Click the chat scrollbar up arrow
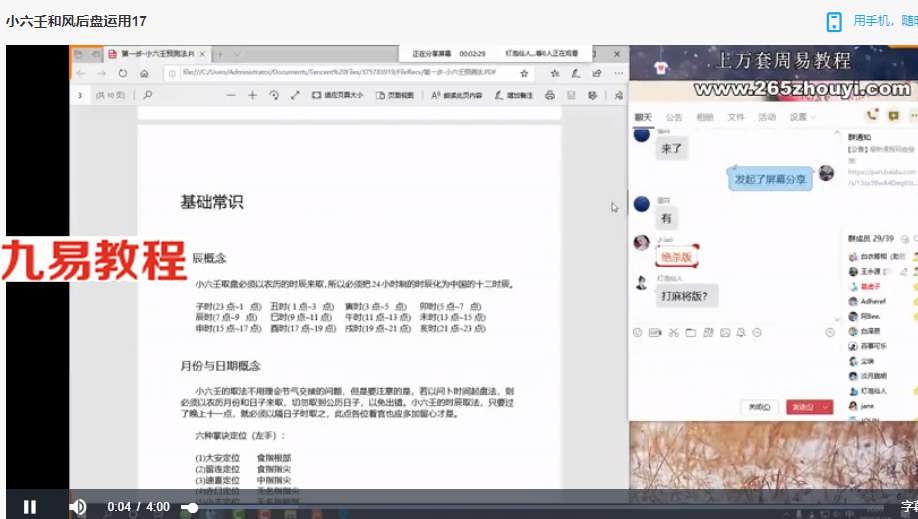The image size is (918, 519). click(x=837, y=133)
